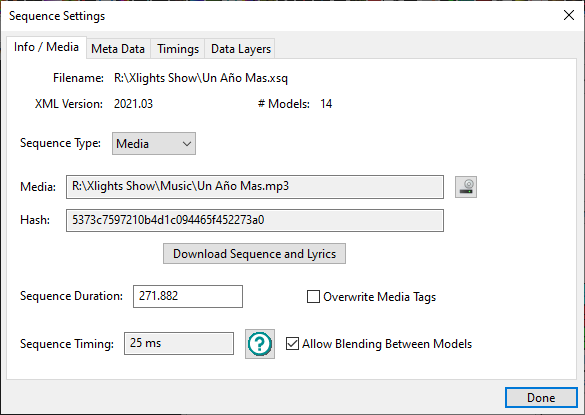Click the Hash value field
The height and width of the screenshot is (415, 585).
coord(255,220)
